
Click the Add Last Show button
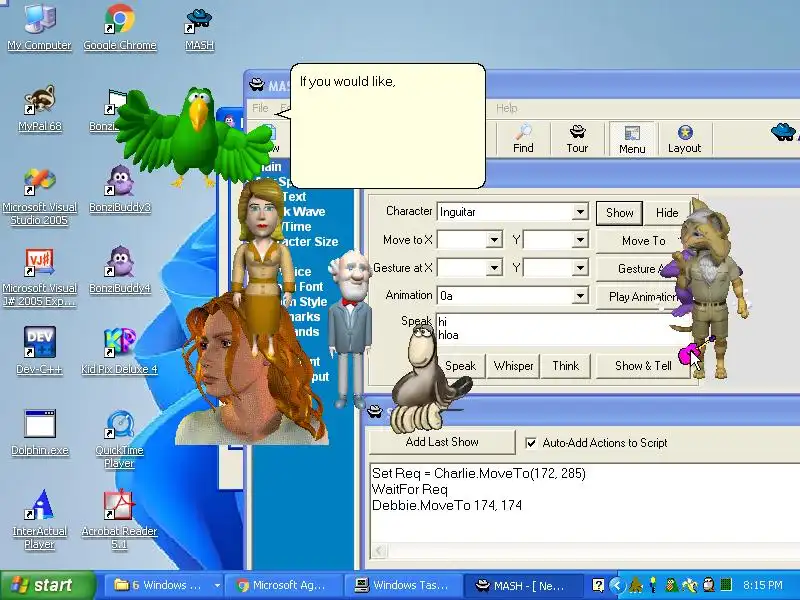pyautogui.click(x=442, y=442)
